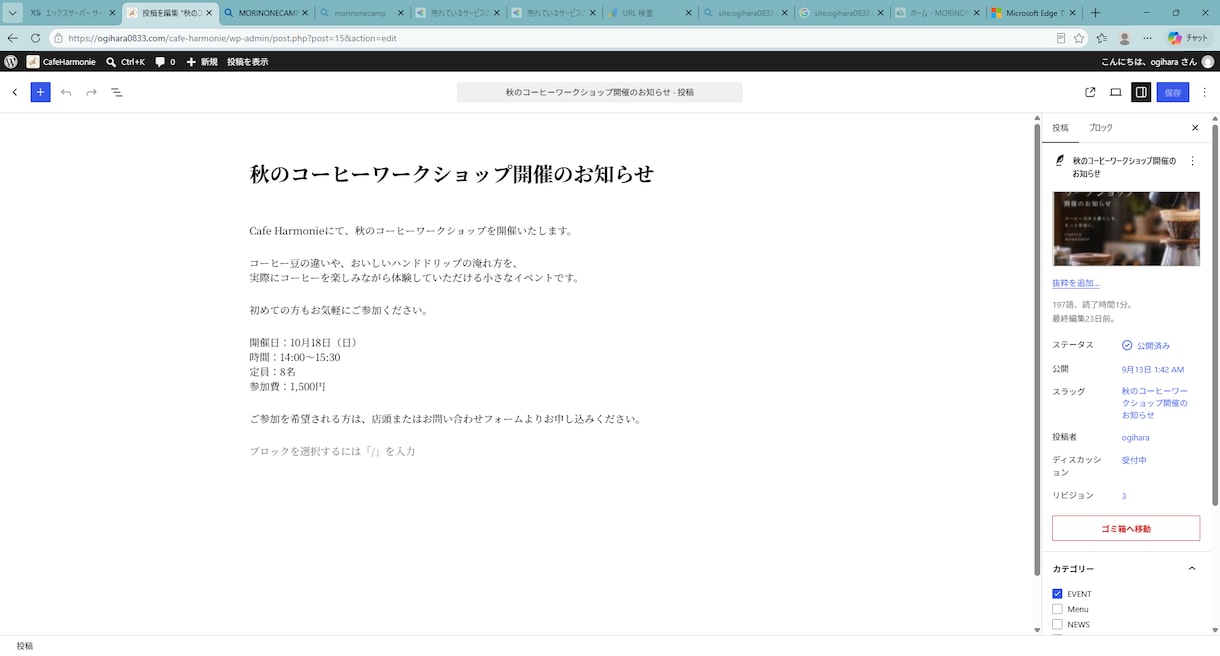
Task: Click the browser refresh button
Action: pos(35,38)
